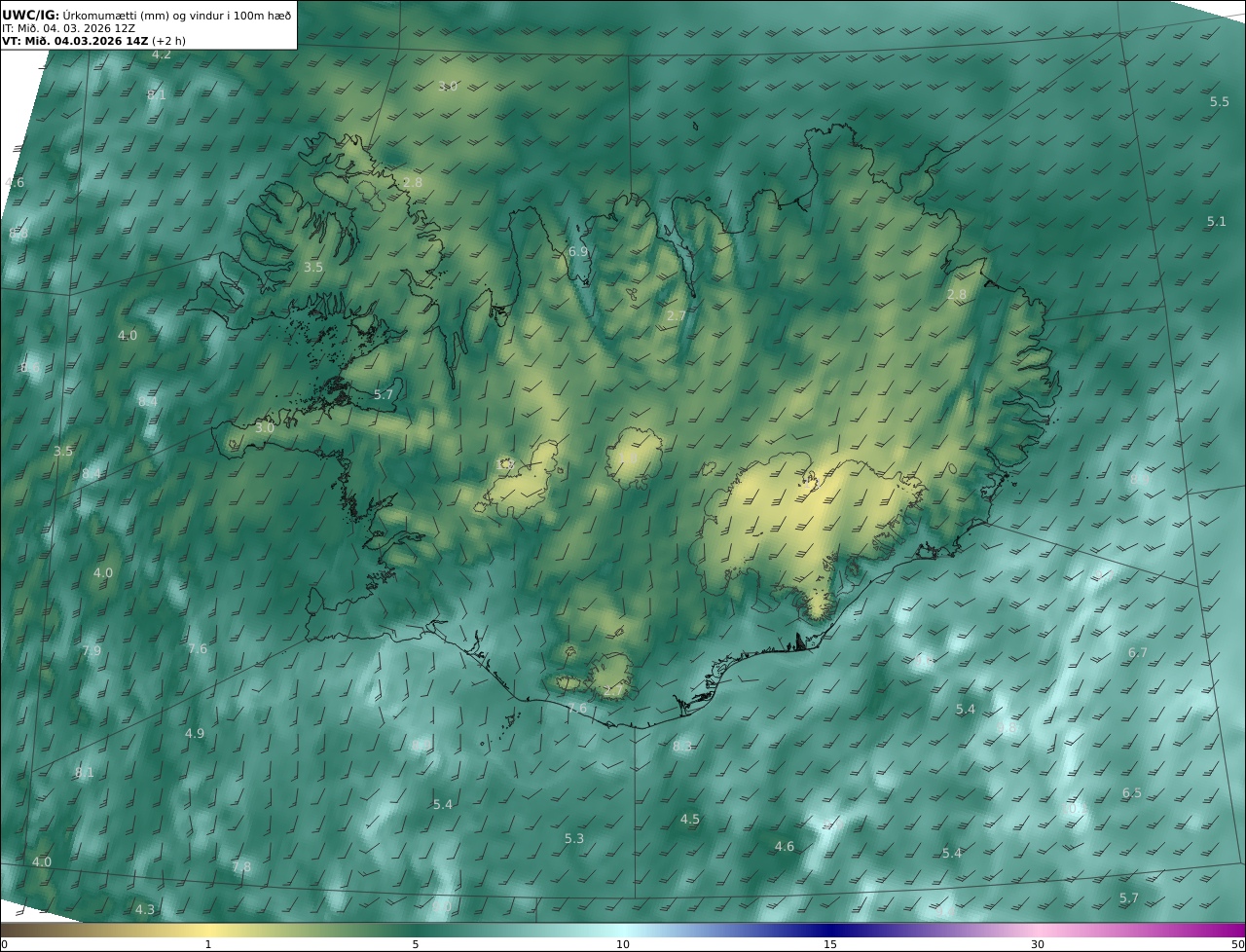Pick the magenta color at colorbar 50
Image resolution: width=1246 pixels, height=952 pixels.
[1239, 930]
